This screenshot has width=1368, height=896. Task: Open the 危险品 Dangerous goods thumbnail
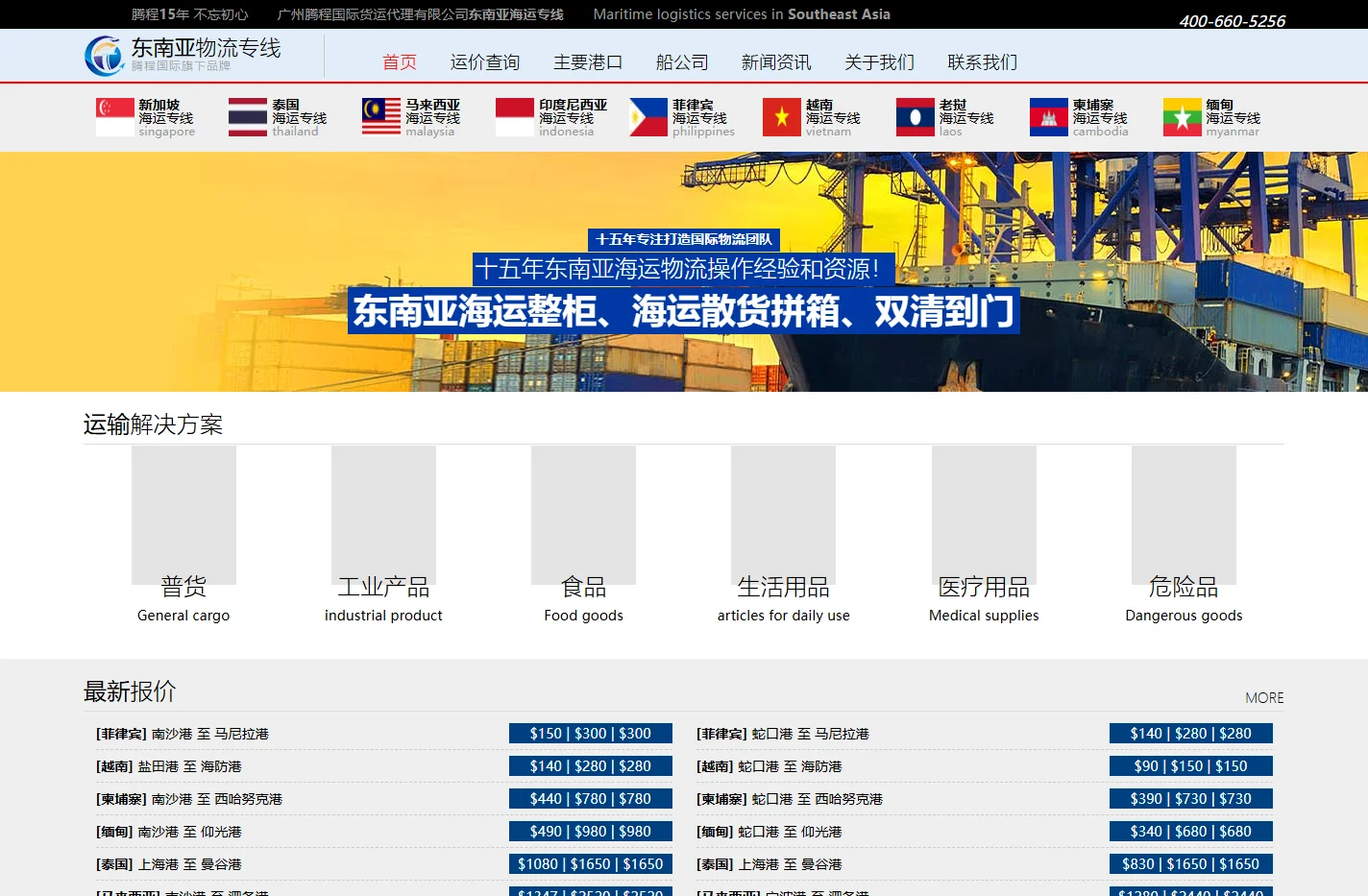[1184, 515]
